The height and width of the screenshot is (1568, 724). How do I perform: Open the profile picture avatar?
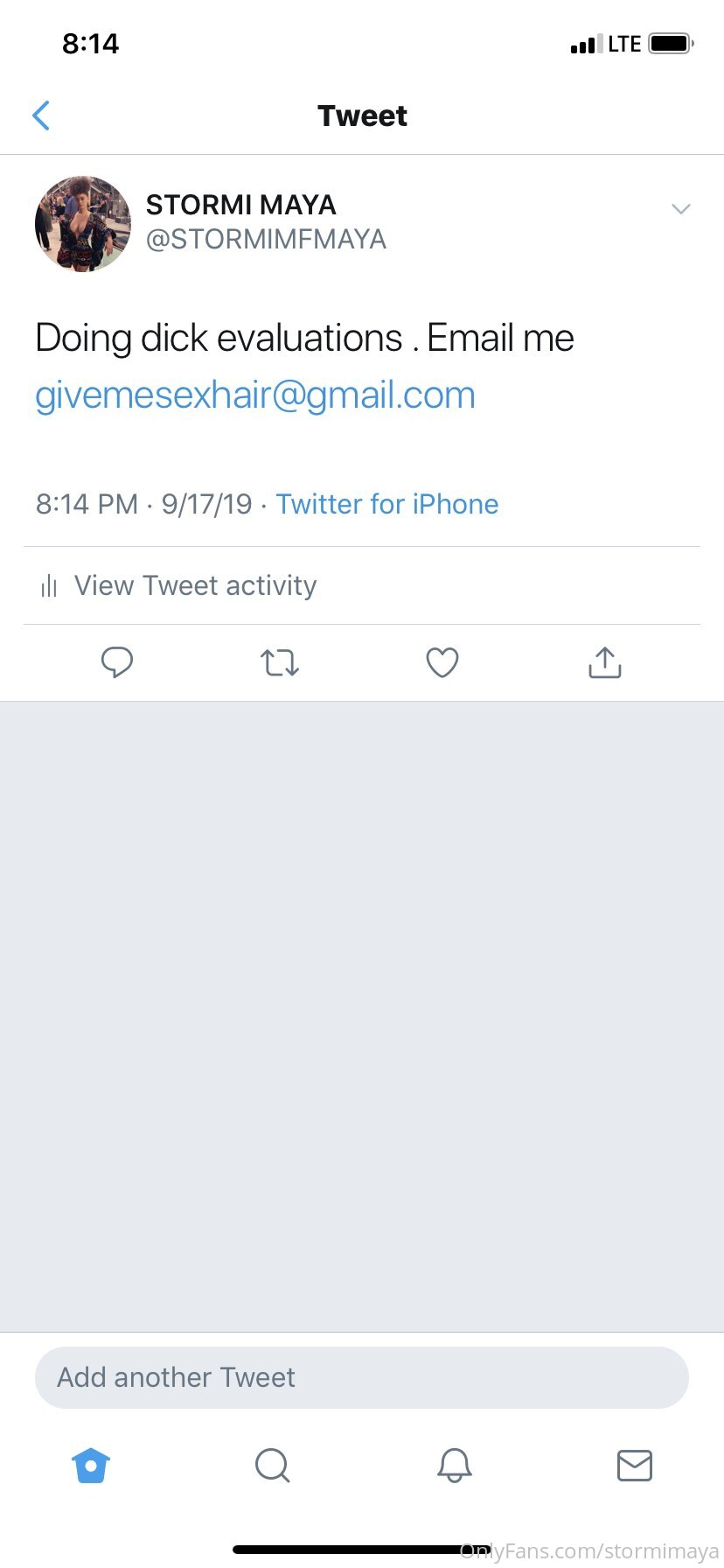83,224
